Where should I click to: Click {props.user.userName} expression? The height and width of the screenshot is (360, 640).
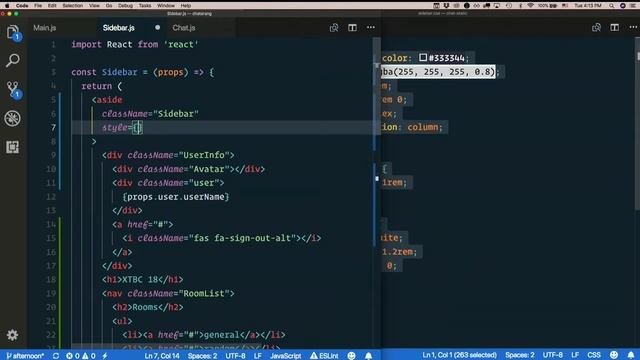pos(176,197)
